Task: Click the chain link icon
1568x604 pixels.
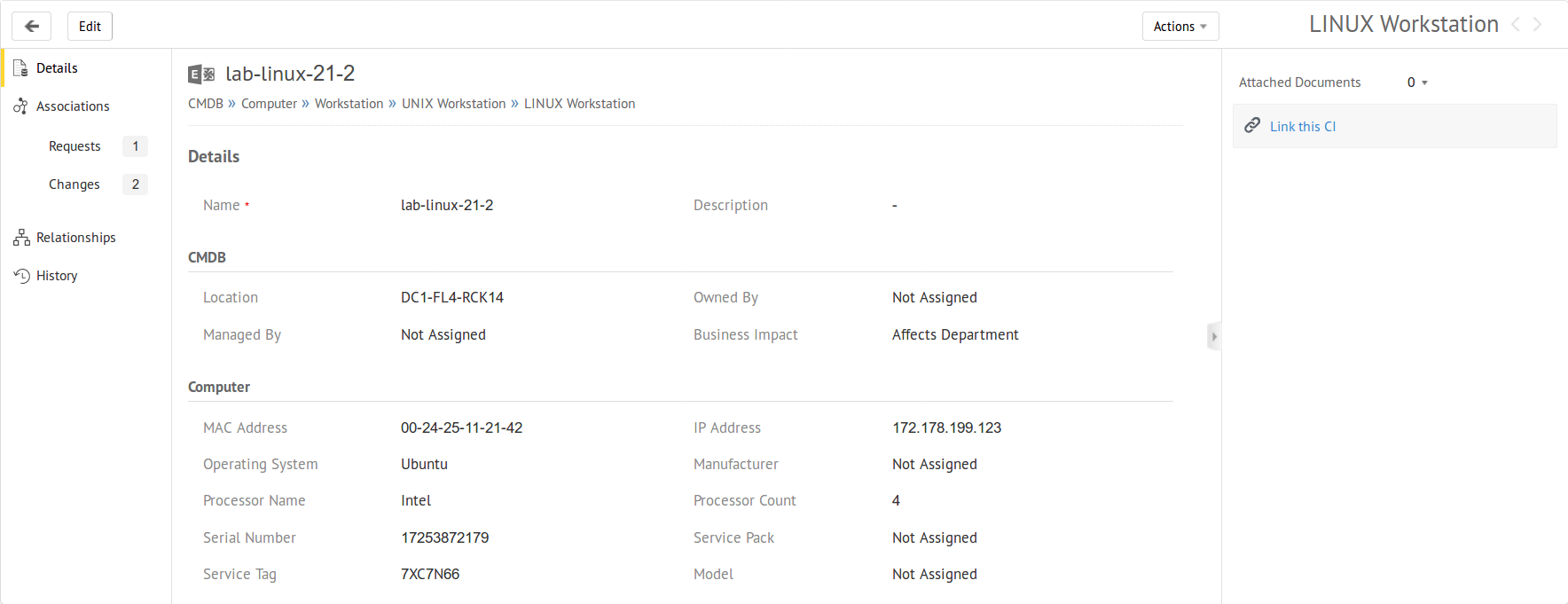Action: coord(1252,126)
